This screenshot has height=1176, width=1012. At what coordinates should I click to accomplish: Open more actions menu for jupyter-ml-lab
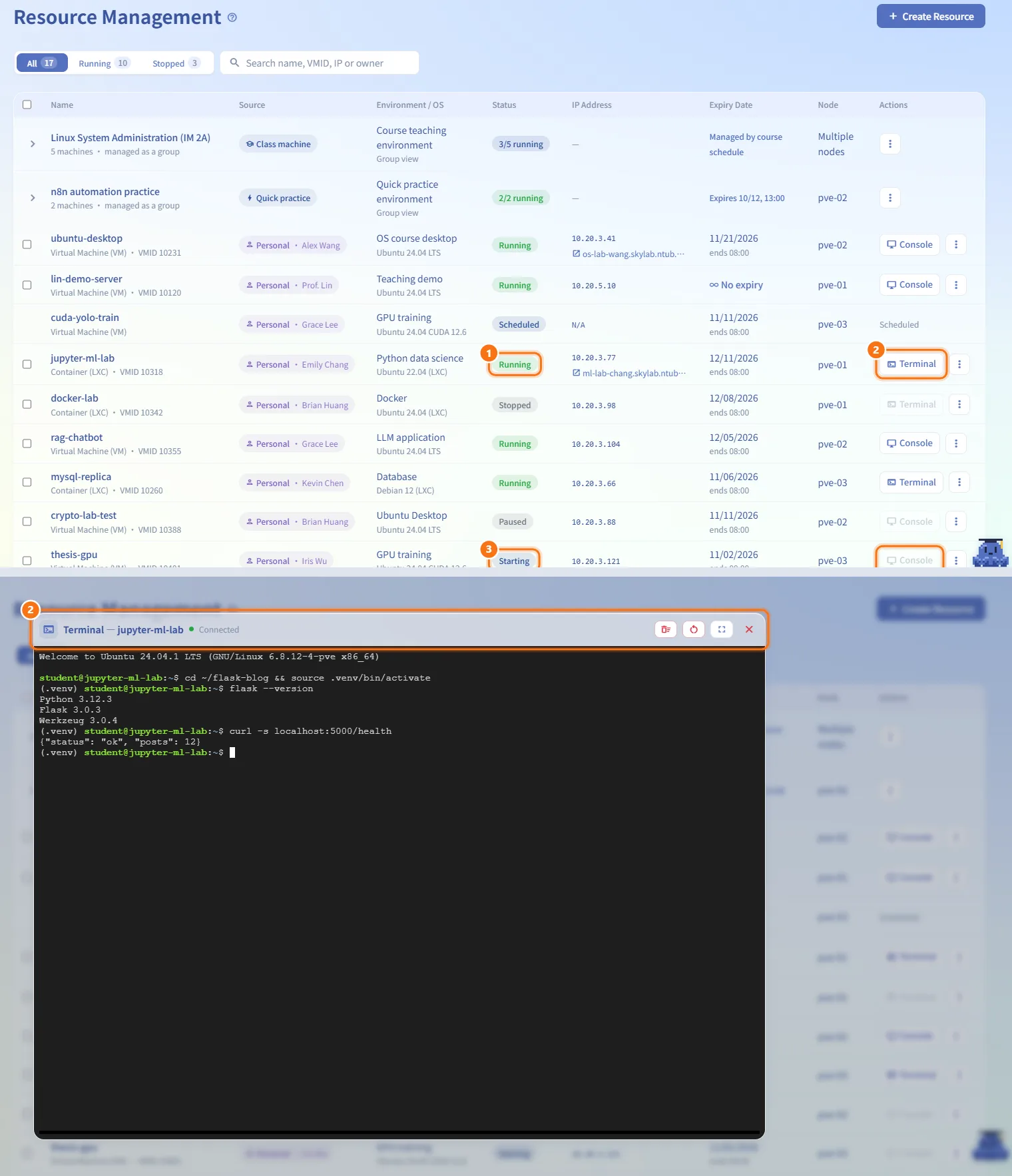pos(959,364)
